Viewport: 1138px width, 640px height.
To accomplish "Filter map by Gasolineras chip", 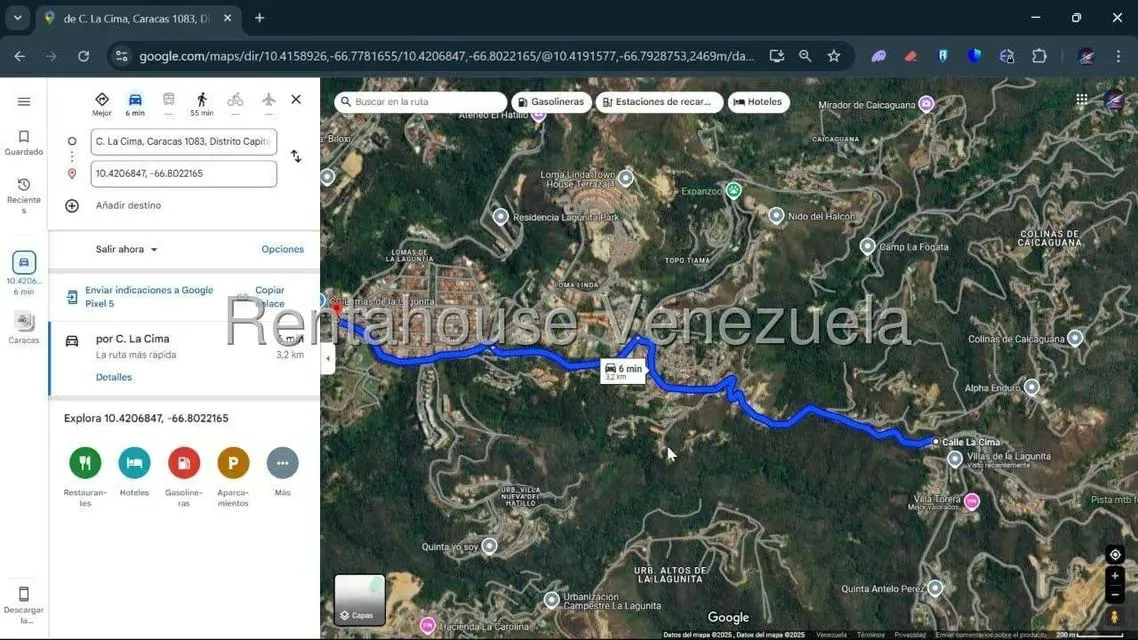I will pyautogui.click(x=551, y=102).
